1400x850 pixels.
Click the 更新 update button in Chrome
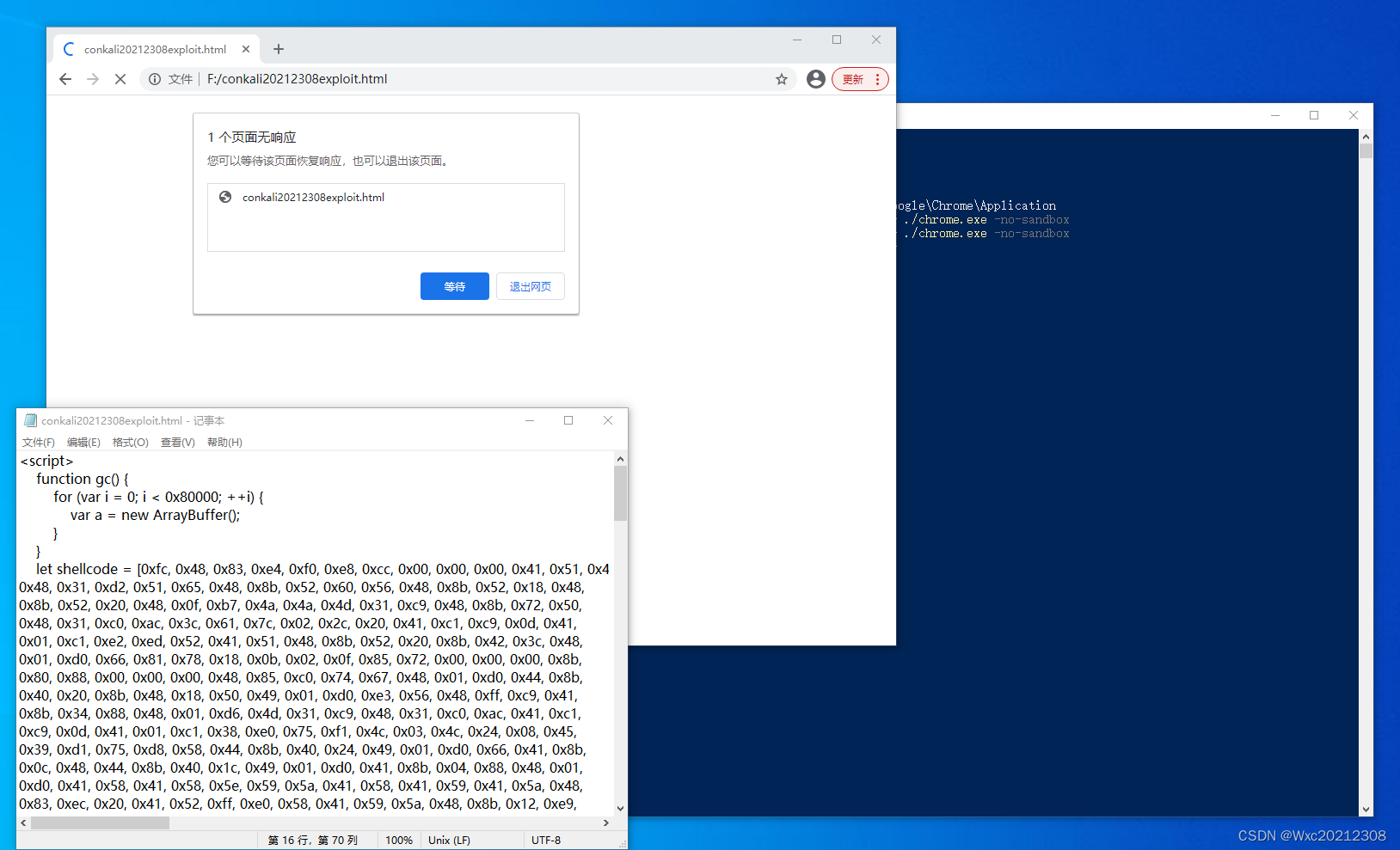pyautogui.click(x=853, y=79)
